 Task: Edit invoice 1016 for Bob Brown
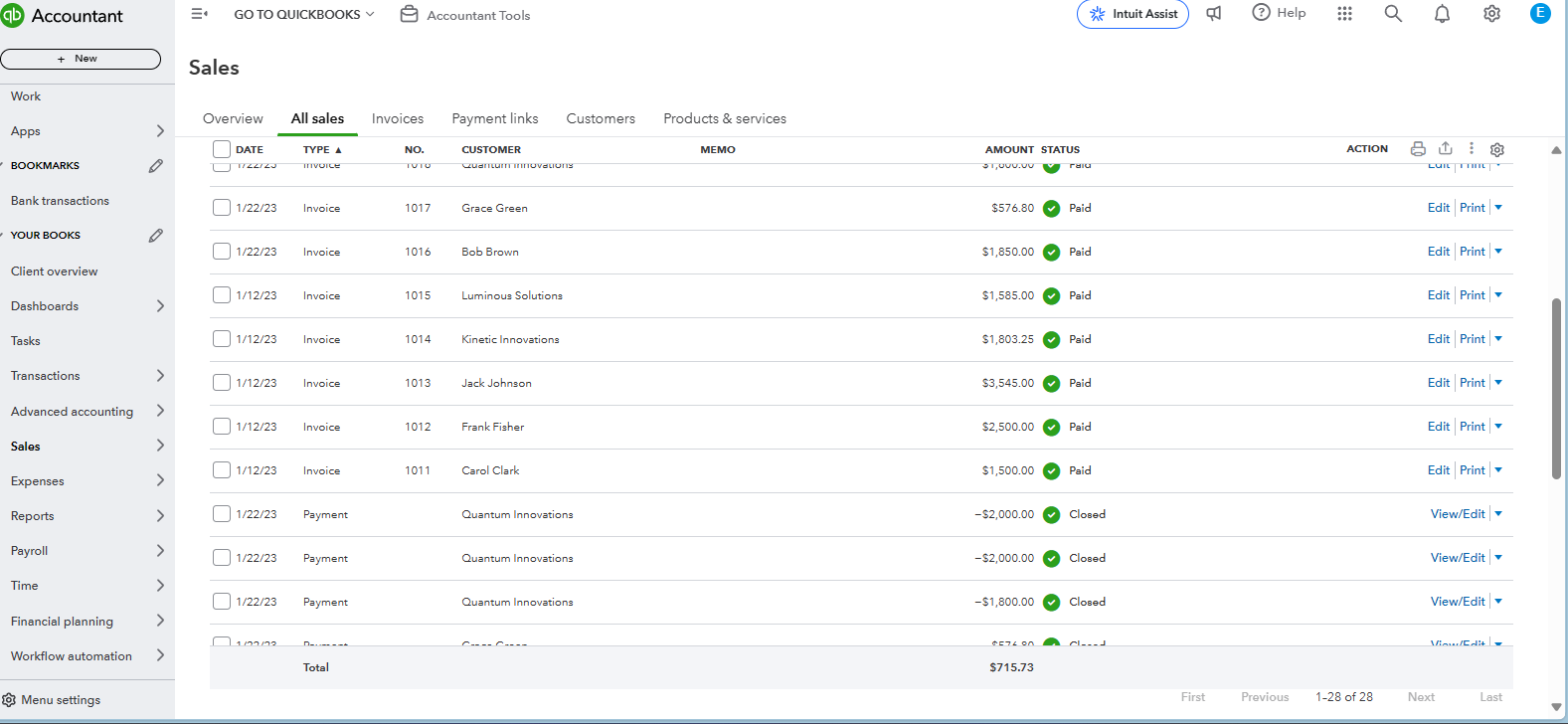[x=1439, y=252]
